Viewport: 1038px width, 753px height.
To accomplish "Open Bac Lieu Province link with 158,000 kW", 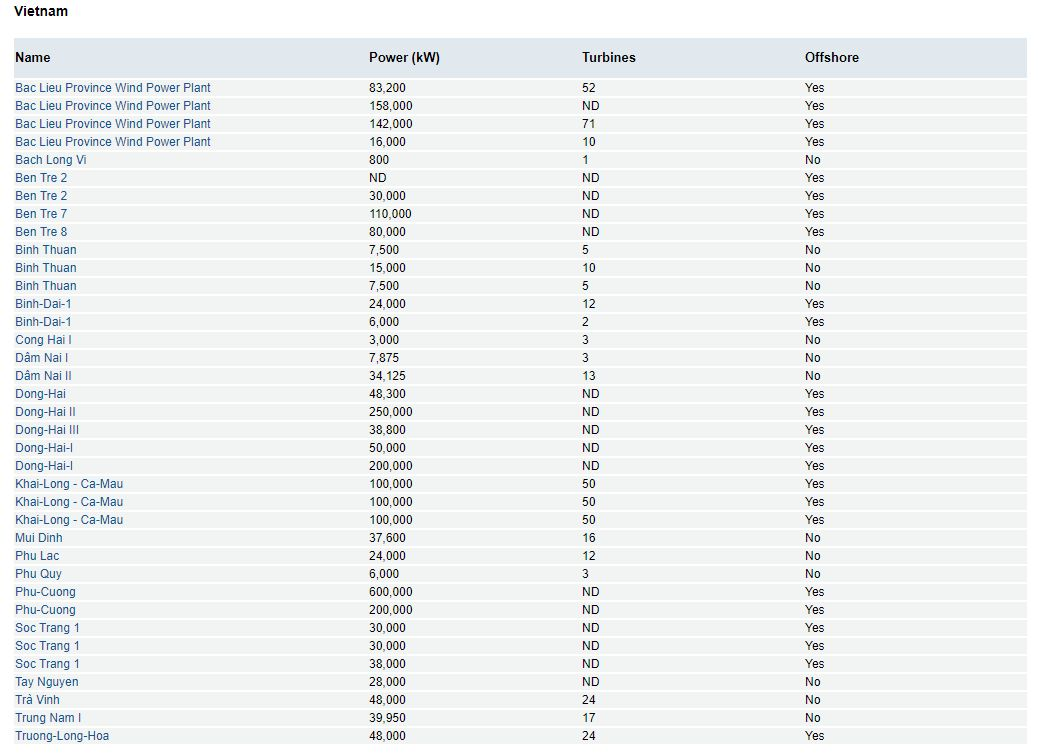I will [113, 105].
